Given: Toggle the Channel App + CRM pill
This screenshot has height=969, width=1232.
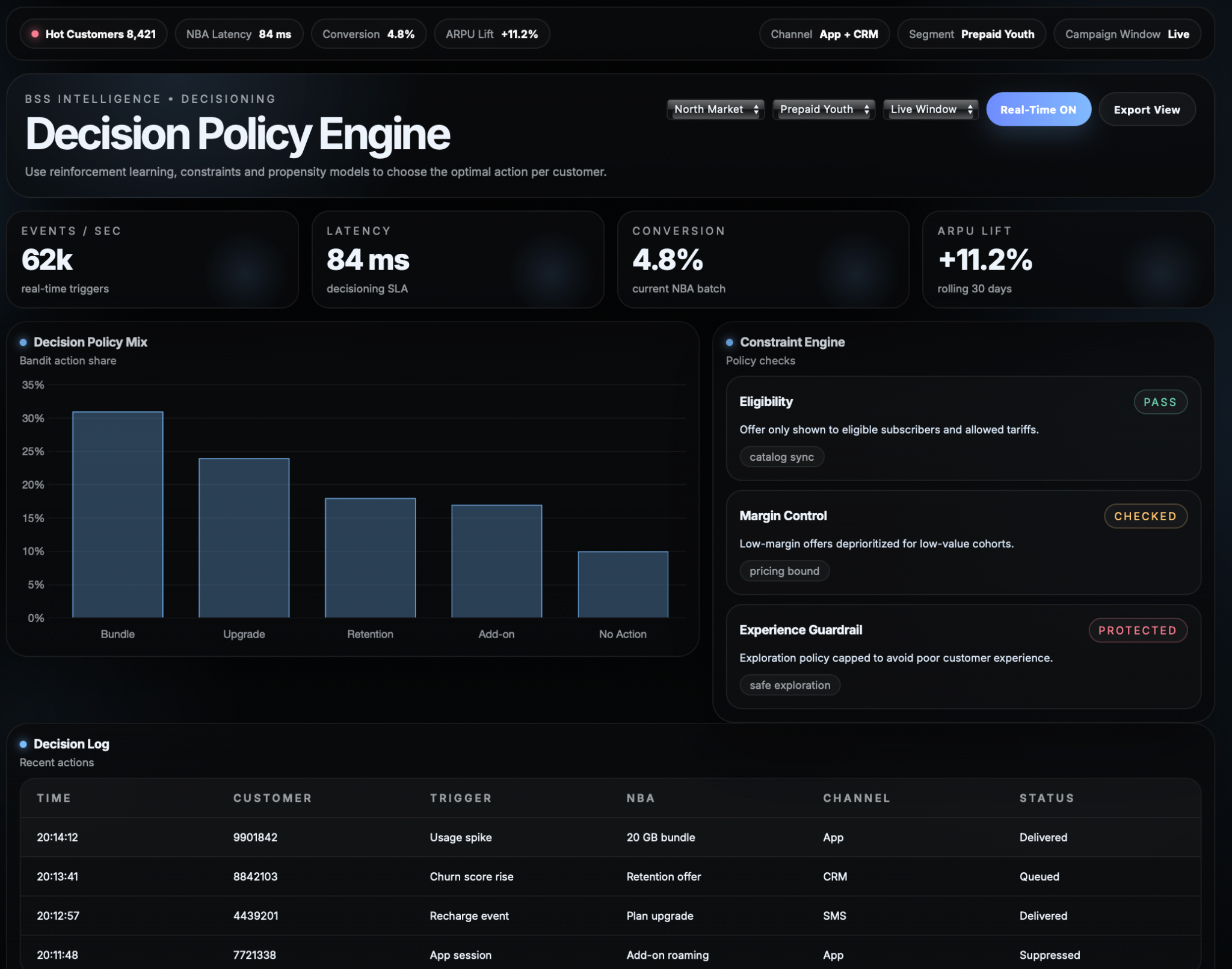Looking at the screenshot, I should point(824,34).
